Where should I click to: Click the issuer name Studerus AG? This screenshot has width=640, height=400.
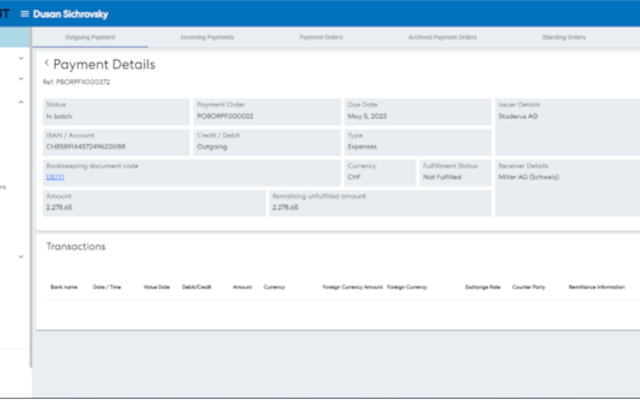pyautogui.click(x=518, y=116)
